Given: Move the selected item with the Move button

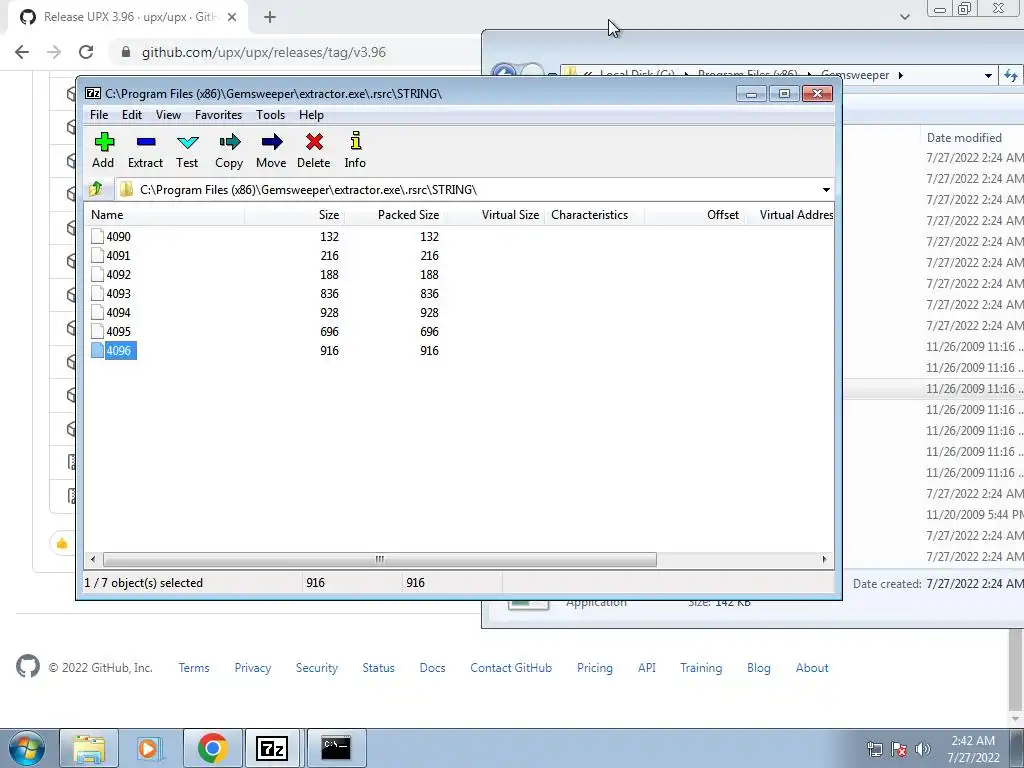Looking at the screenshot, I should (271, 151).
